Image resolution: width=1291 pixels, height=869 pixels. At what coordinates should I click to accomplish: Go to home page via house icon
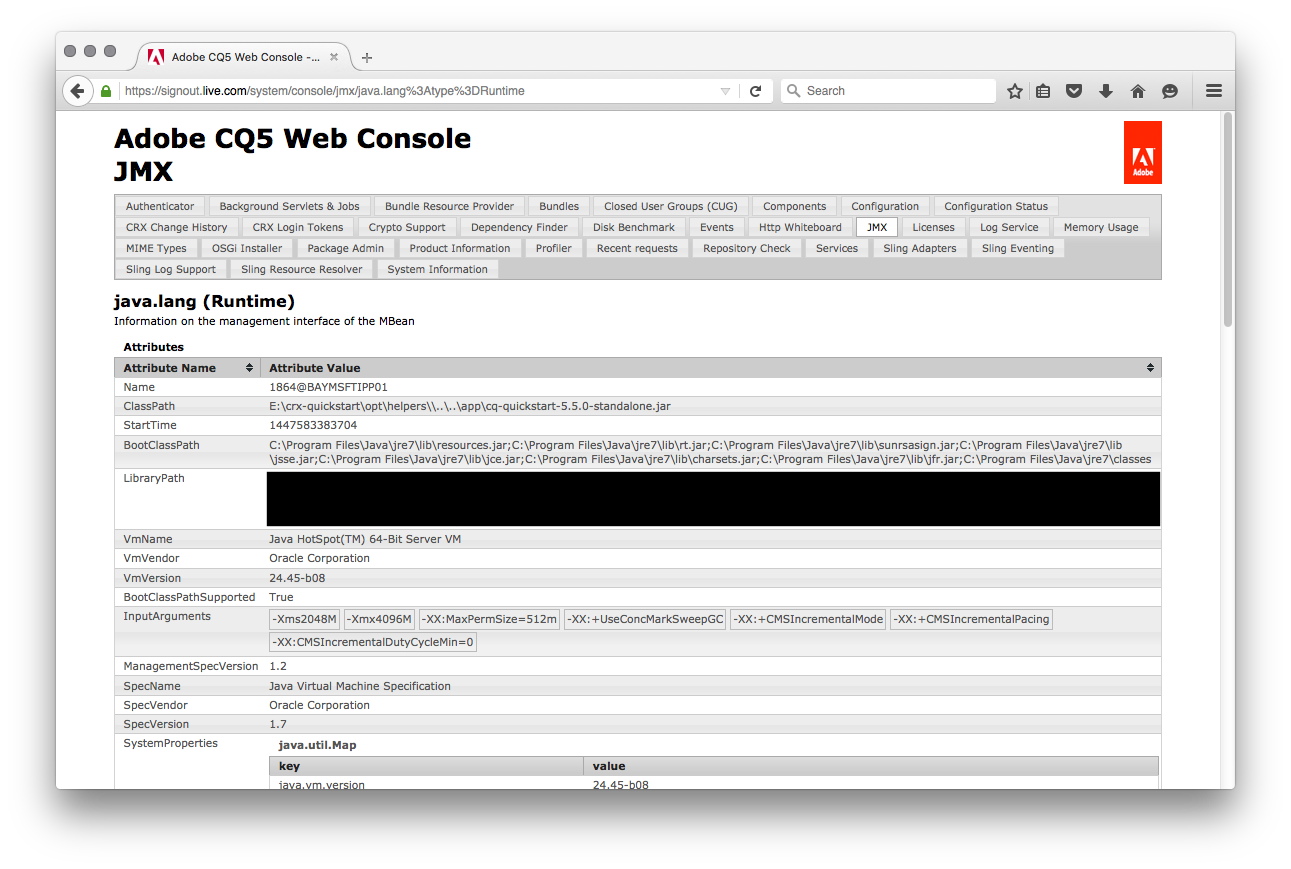click(x=1137, y=91)
